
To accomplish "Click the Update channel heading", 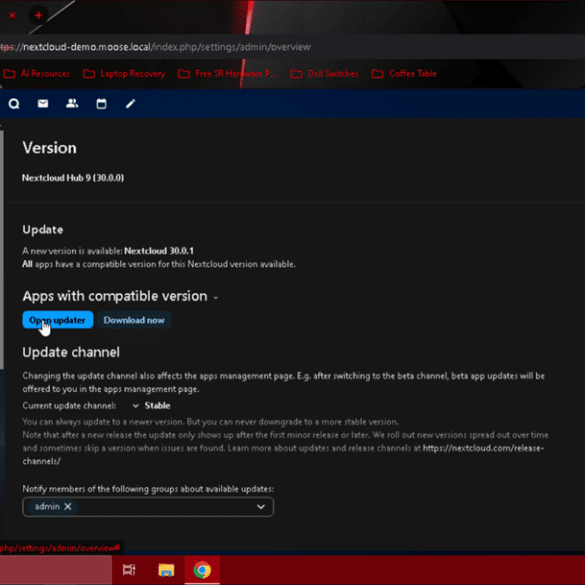I will 71,352.
